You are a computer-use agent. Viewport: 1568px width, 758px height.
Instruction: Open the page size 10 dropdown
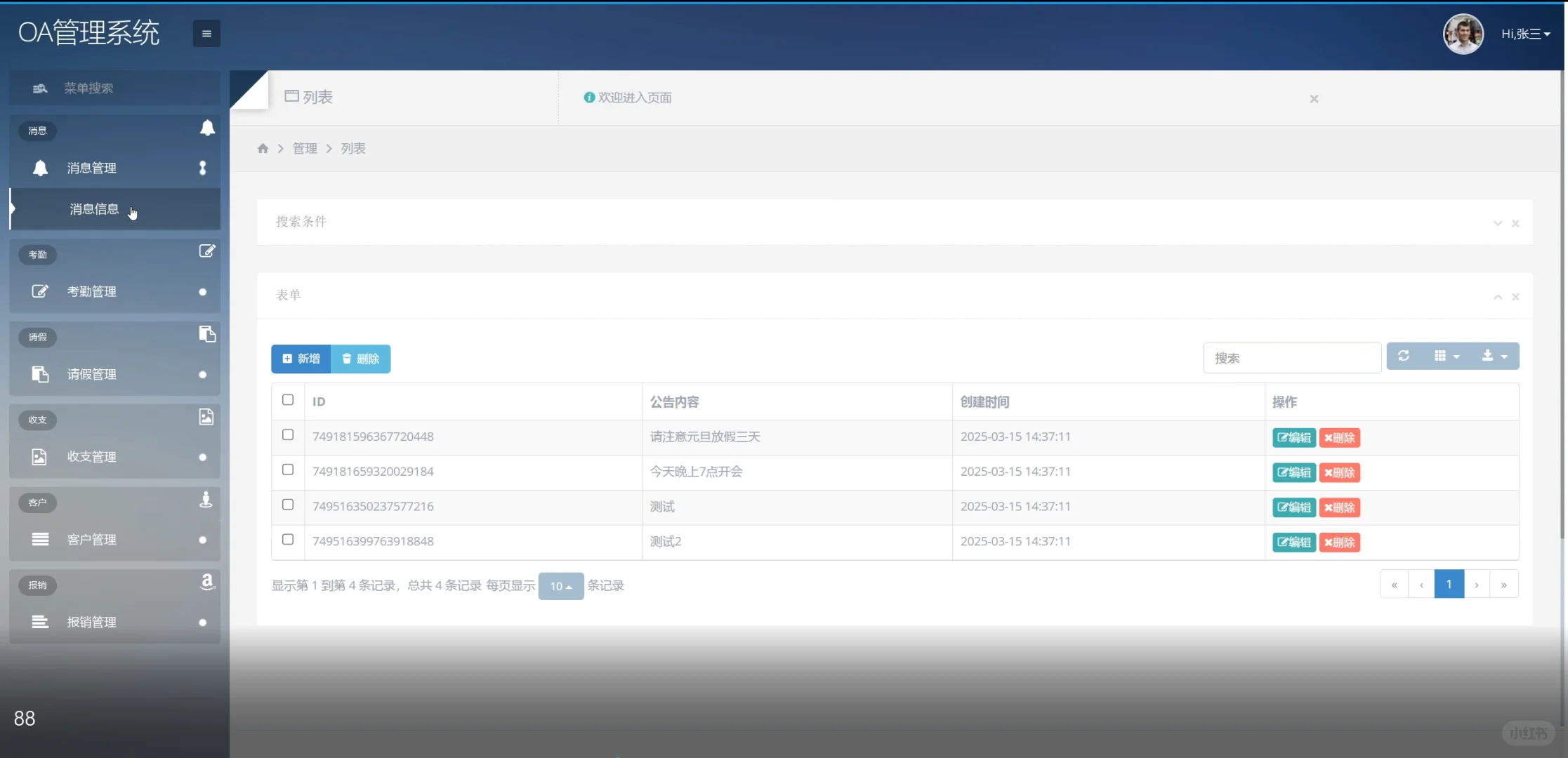(x=560, y=586)
